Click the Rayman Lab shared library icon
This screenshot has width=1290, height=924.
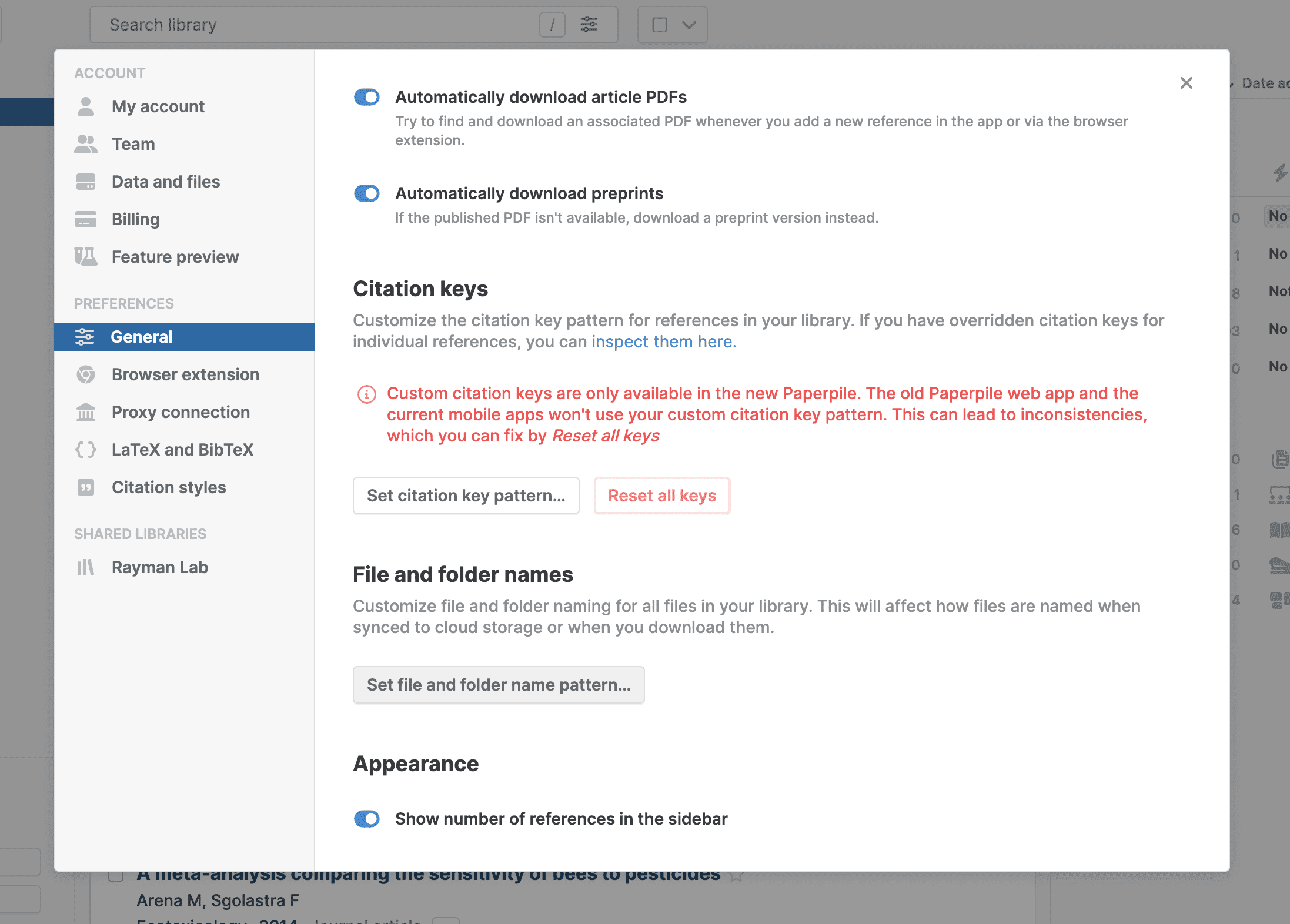click(x=86, y=567)
